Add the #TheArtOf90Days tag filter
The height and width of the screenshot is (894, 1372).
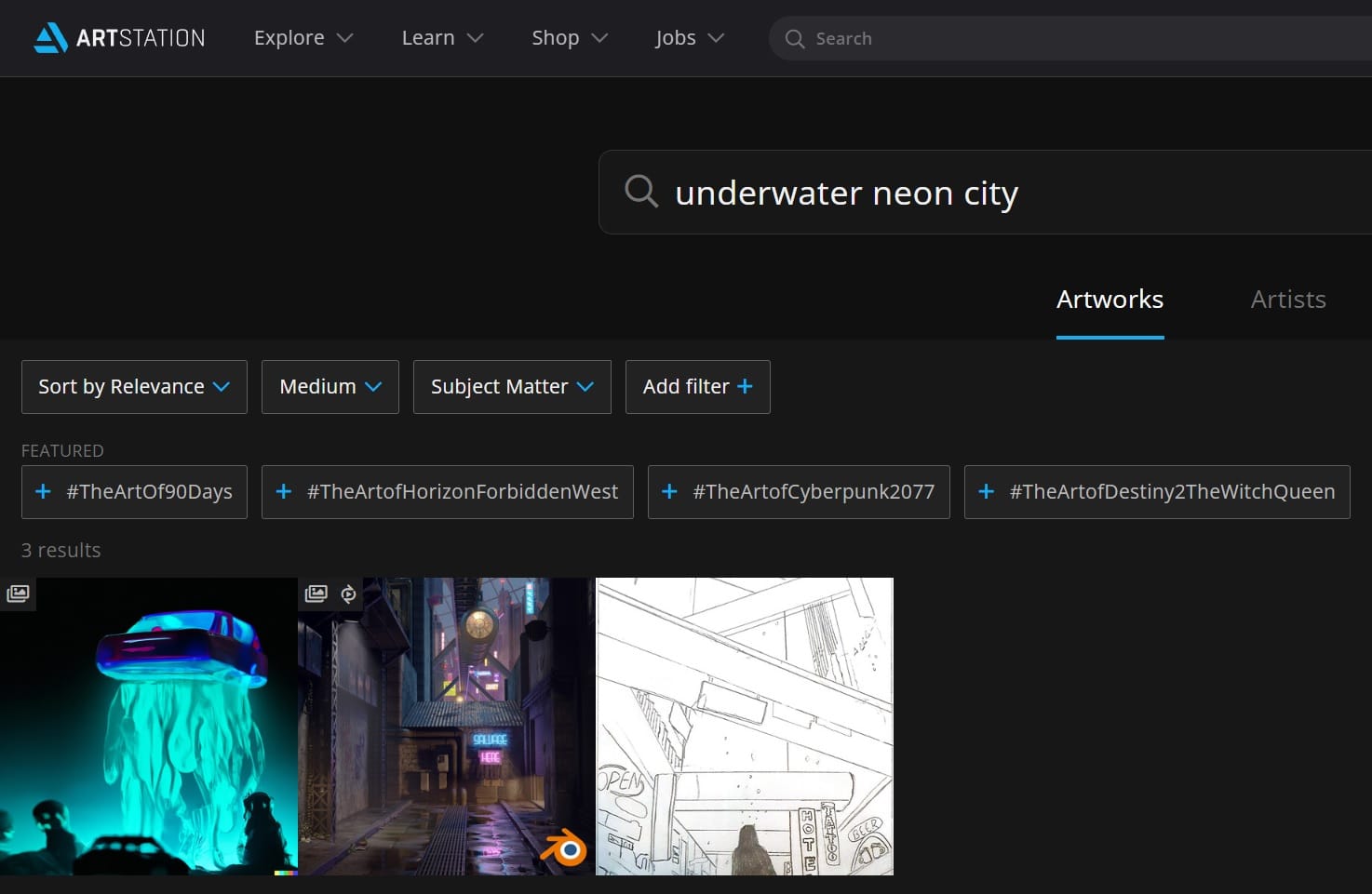point(134,491)
